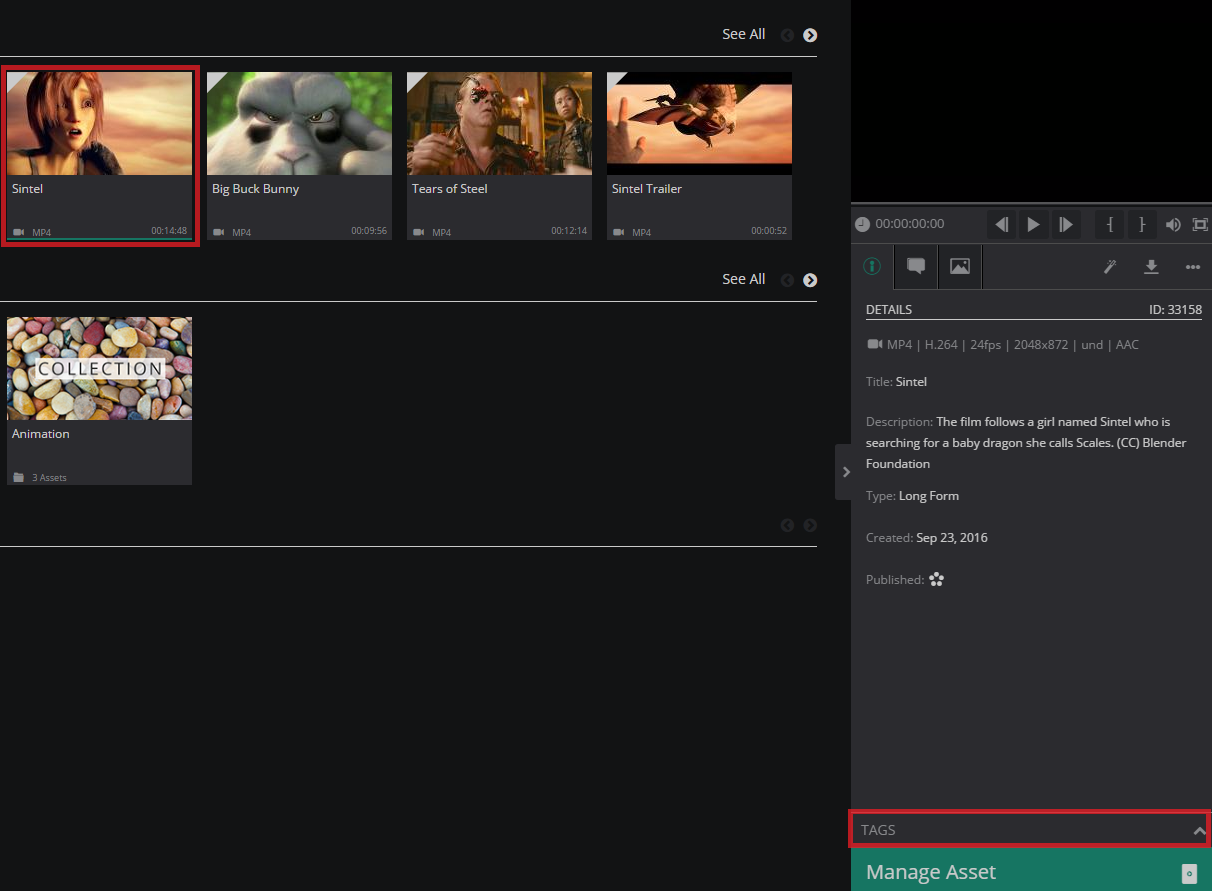The width and height of the screenshot is (1212, 891).
Task: Click the Title value Sintel in details
Action: (x=911, y=382)
